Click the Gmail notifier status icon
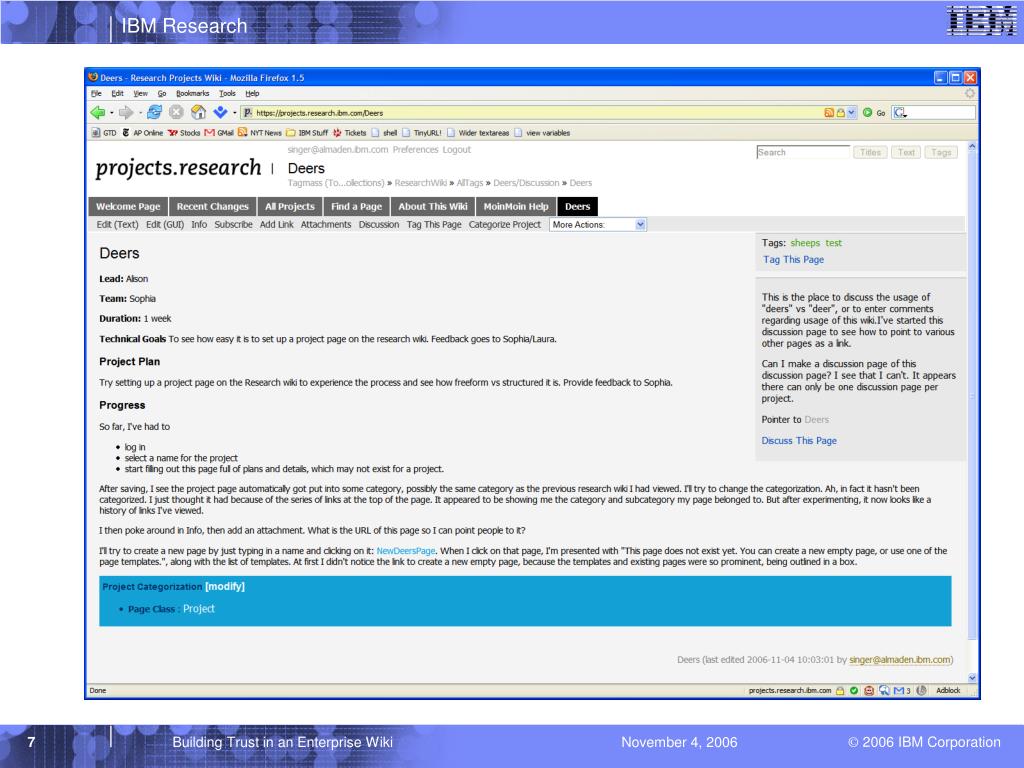Screen dimensions: 1024x768 (x=902, y=690)
